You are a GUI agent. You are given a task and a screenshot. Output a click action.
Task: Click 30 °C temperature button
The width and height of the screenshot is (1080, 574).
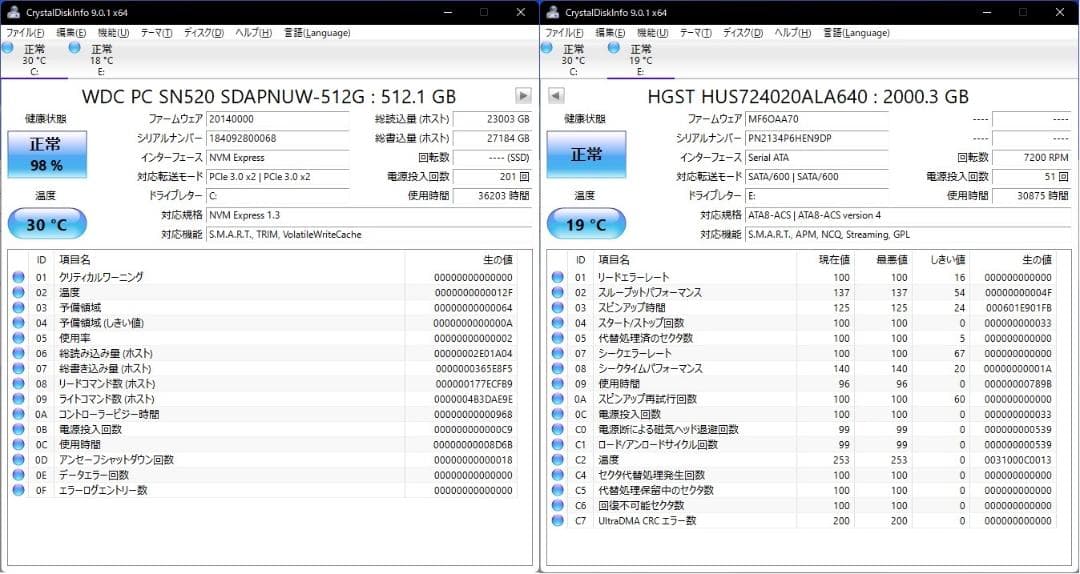point(48,224)
